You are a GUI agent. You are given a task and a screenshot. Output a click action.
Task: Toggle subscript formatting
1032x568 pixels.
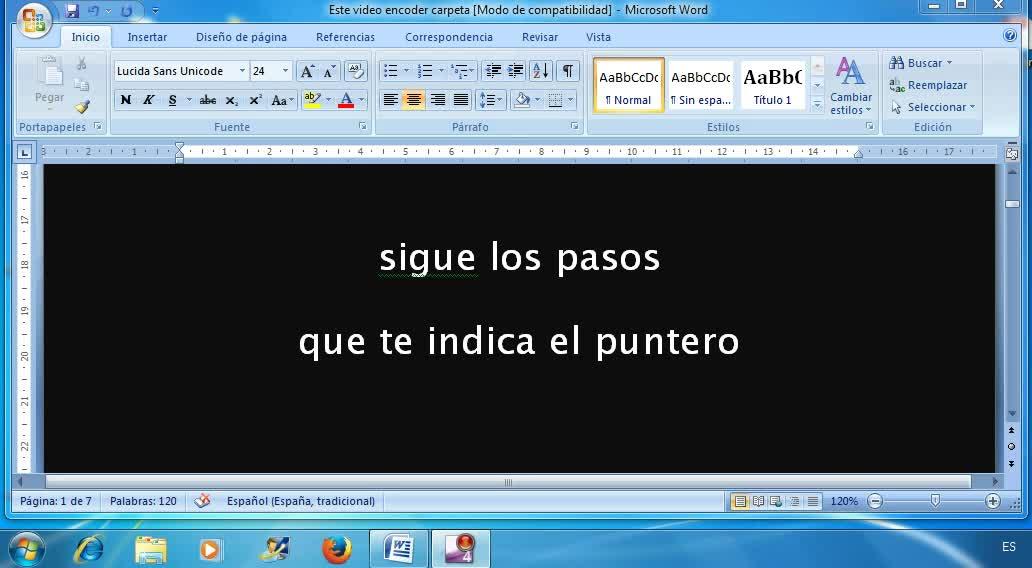pyautogui.click(x=232, y=100)
